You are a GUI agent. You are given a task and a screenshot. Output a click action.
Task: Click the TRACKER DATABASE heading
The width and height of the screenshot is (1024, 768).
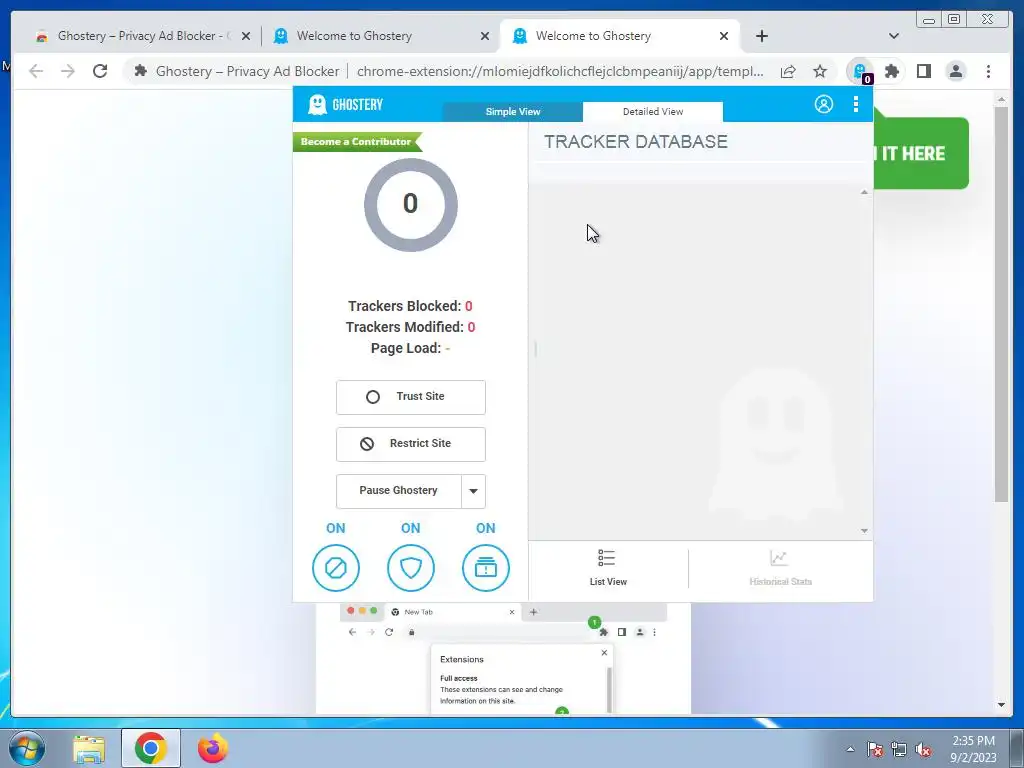(636, 142)
